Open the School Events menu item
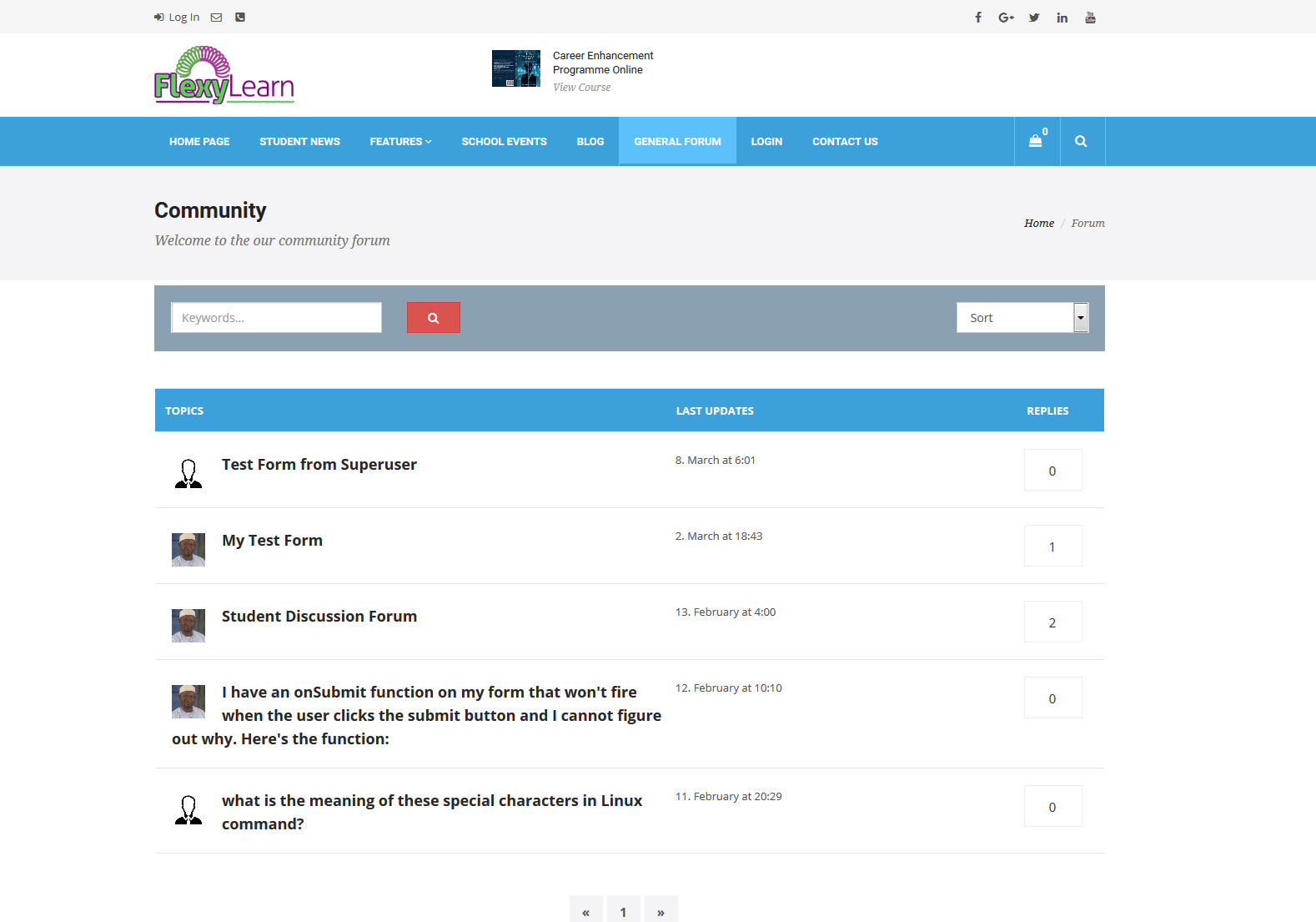Image resolution: width=1316 pixels, height=922 pixels. point(504,142)
